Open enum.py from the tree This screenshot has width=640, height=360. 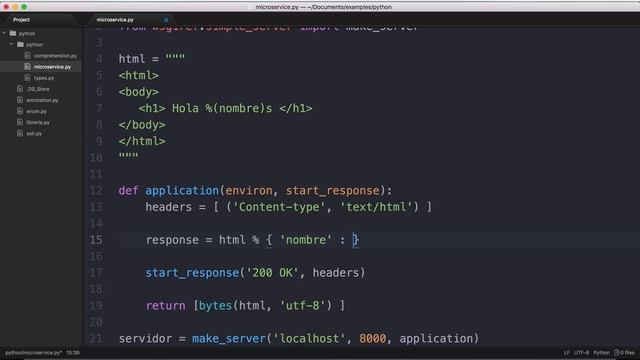(x=36, y=111)
